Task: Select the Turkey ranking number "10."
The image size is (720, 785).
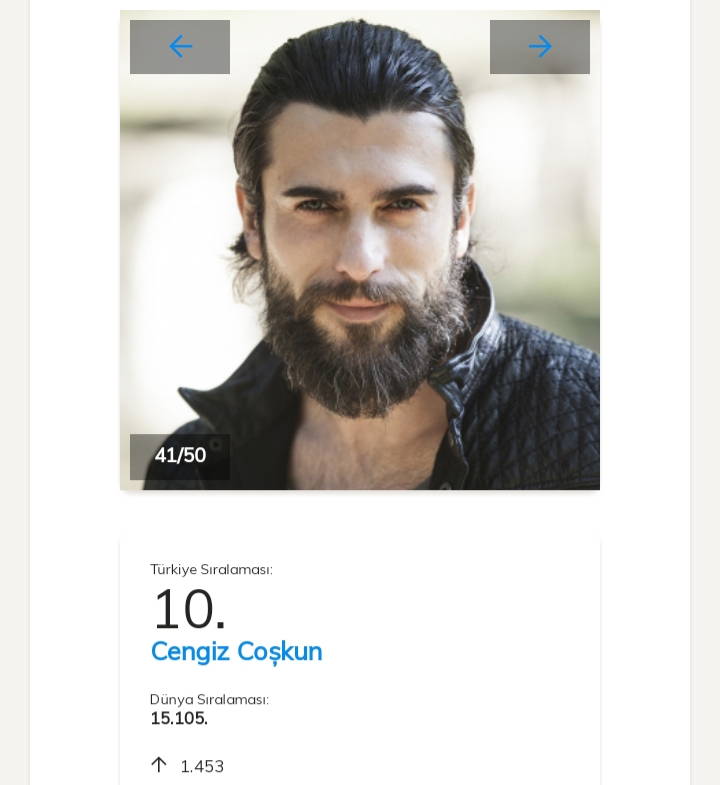Action: coord(188,609)
